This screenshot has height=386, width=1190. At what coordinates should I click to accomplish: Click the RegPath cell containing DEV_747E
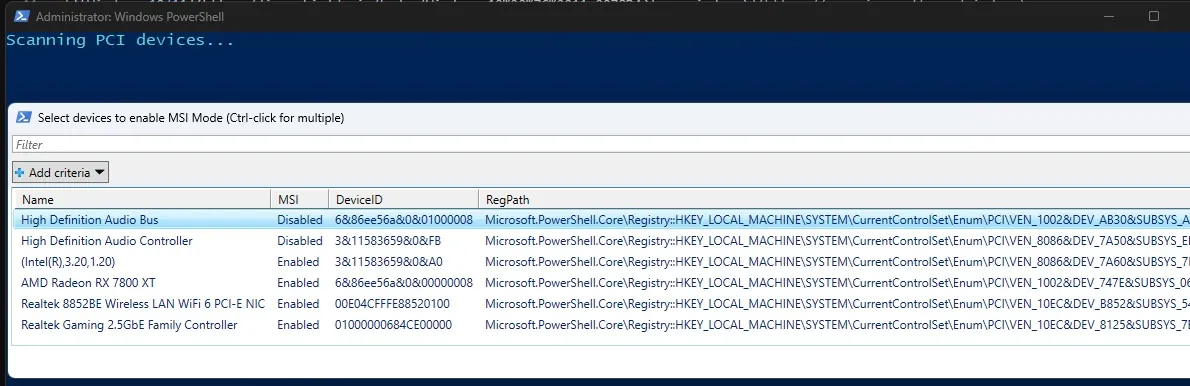click(838, 283)
